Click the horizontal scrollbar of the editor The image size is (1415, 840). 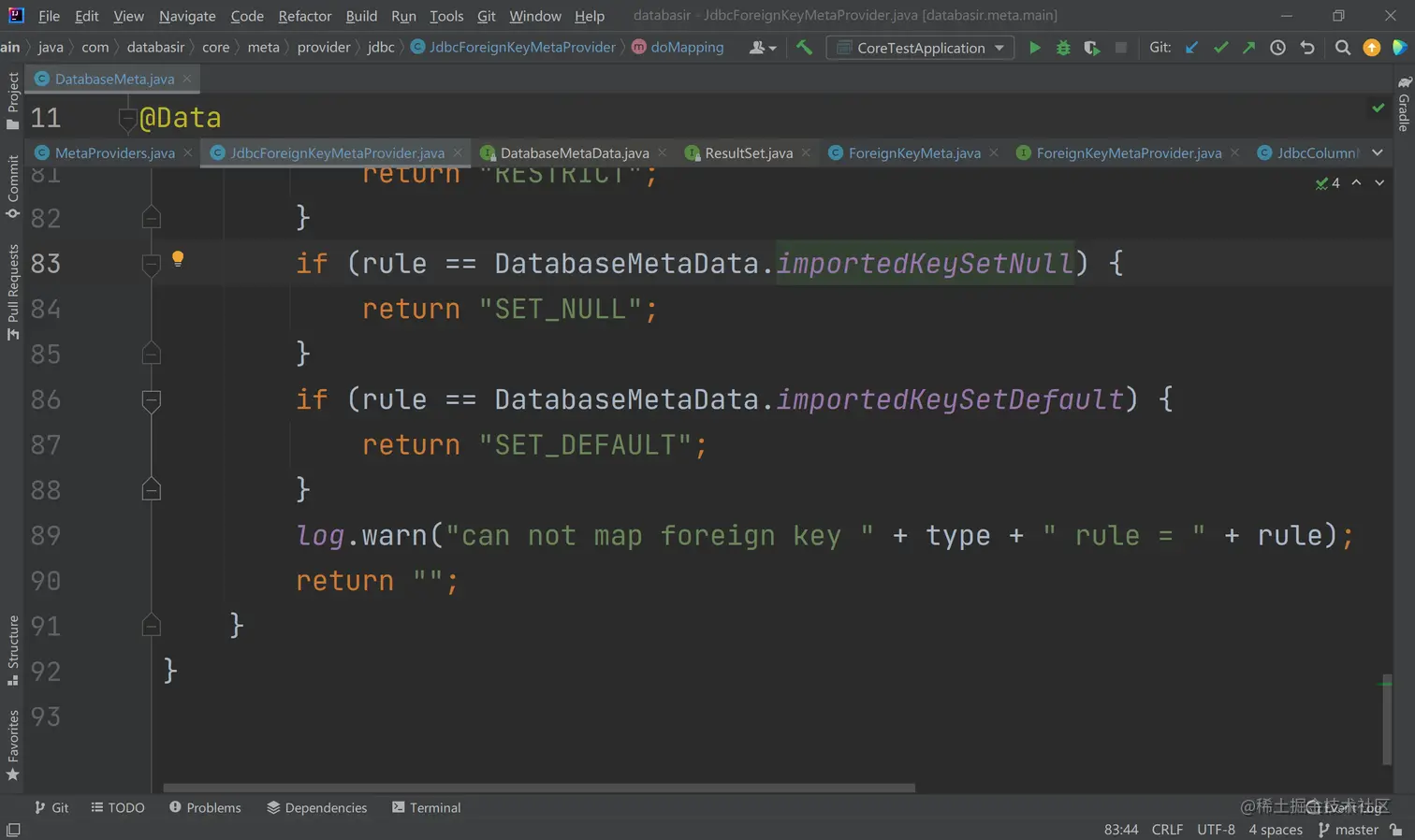click(x=539, y=788)
